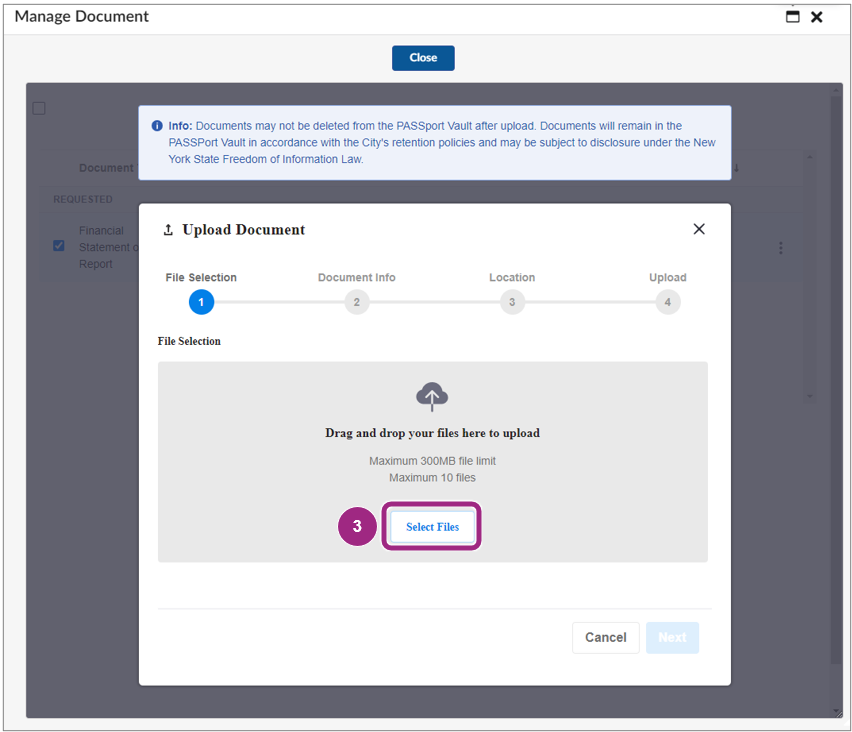Select the step 1 File Selection circle
852x732 pixels.
[200, 302]
